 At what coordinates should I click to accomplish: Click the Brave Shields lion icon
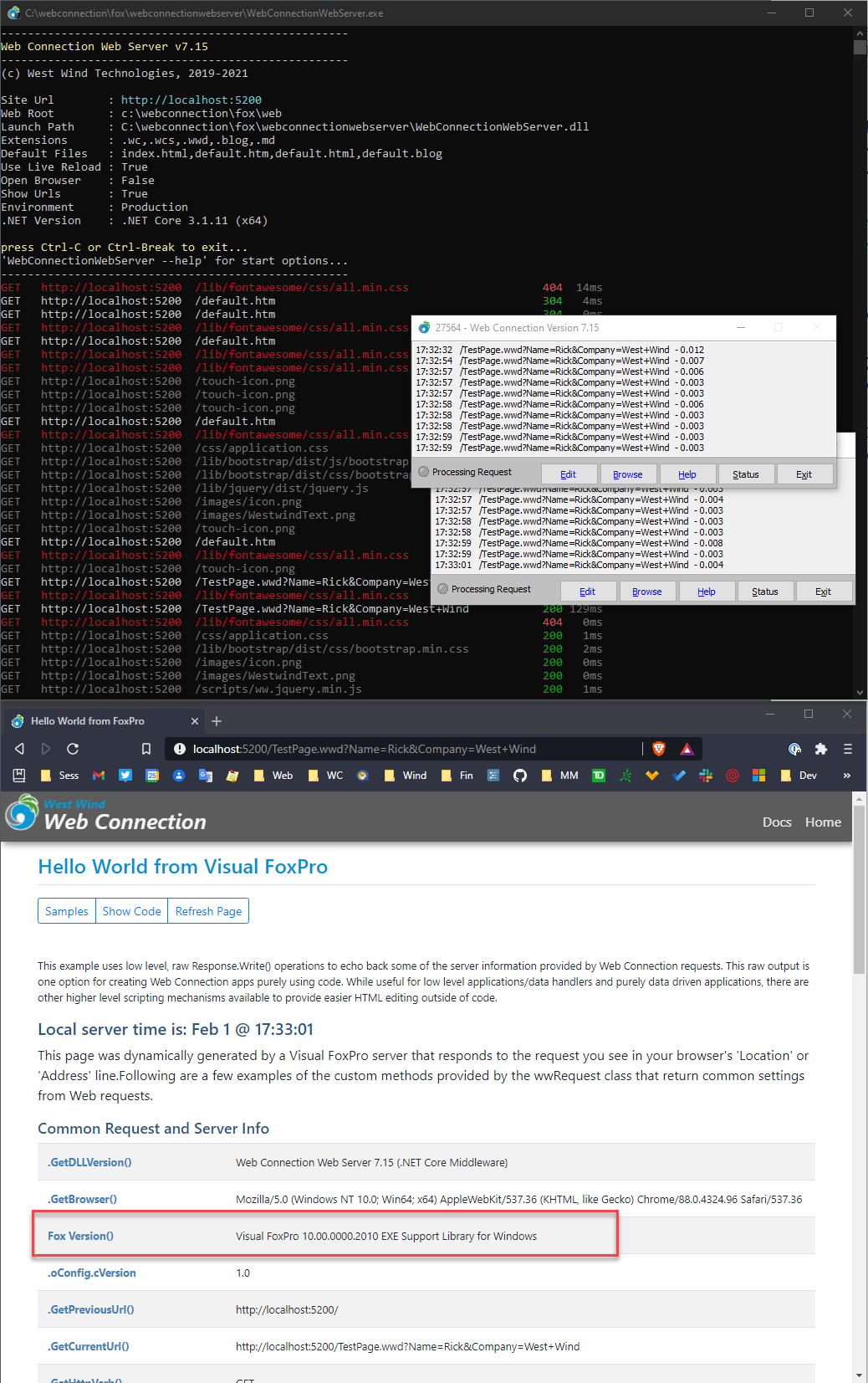click(x=659, y=749)
